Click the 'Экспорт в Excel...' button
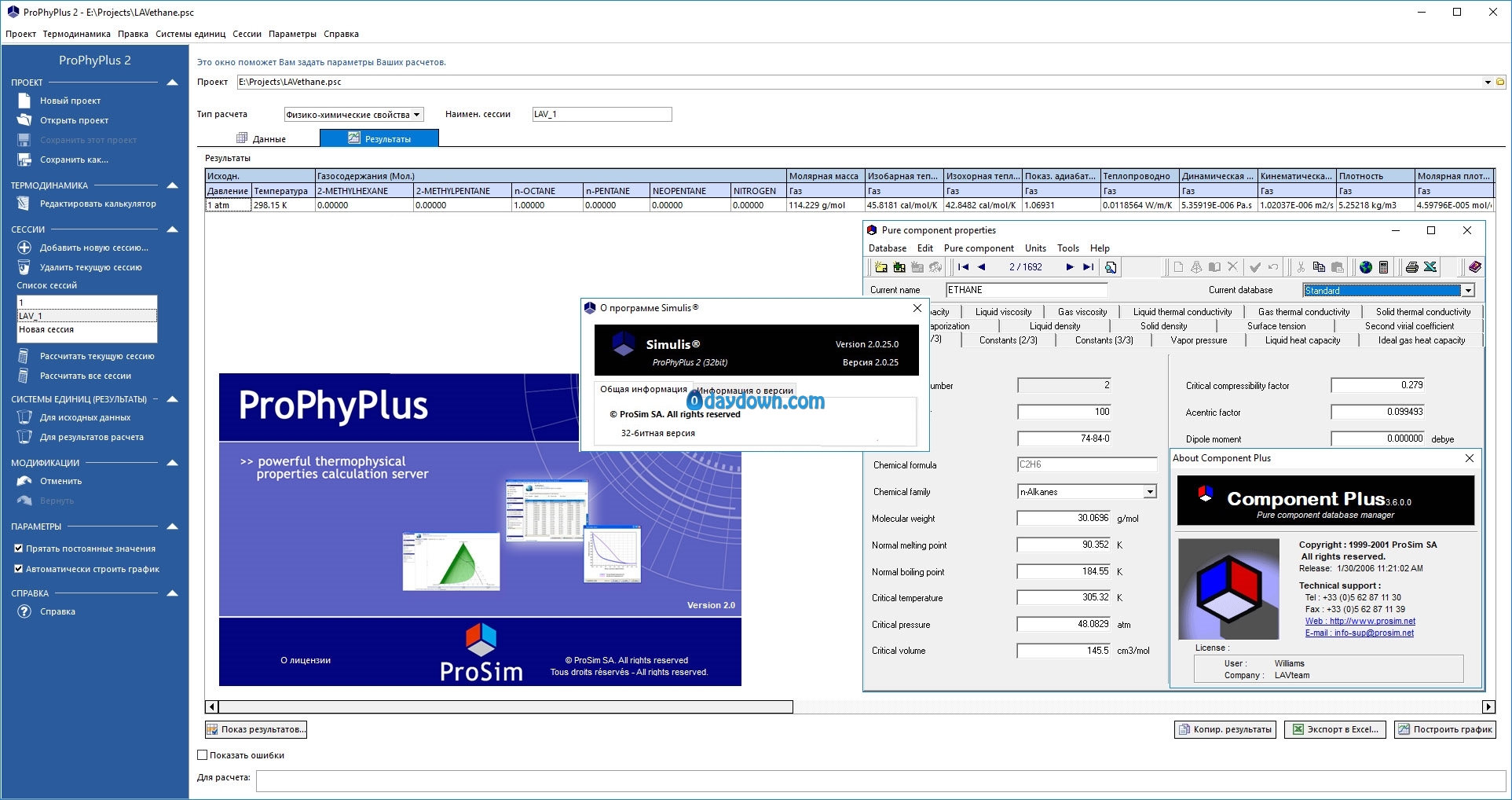Image resolution: width=1512 pixels, height=800 pixels. (x=1335, y=730)
